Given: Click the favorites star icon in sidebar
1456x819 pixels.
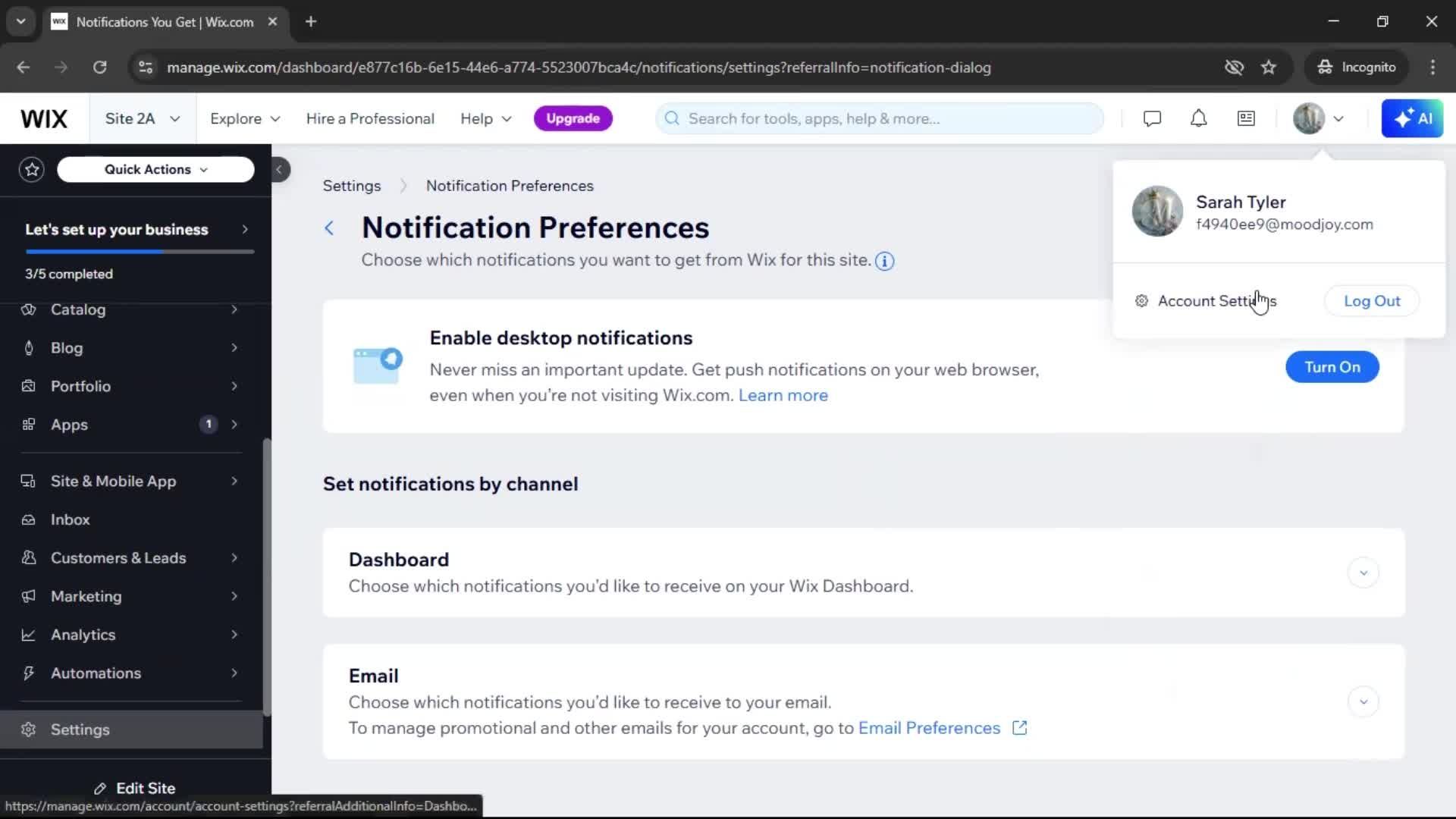Looking at the screenshot, I should pyautogui.click(x=32, y=170).
